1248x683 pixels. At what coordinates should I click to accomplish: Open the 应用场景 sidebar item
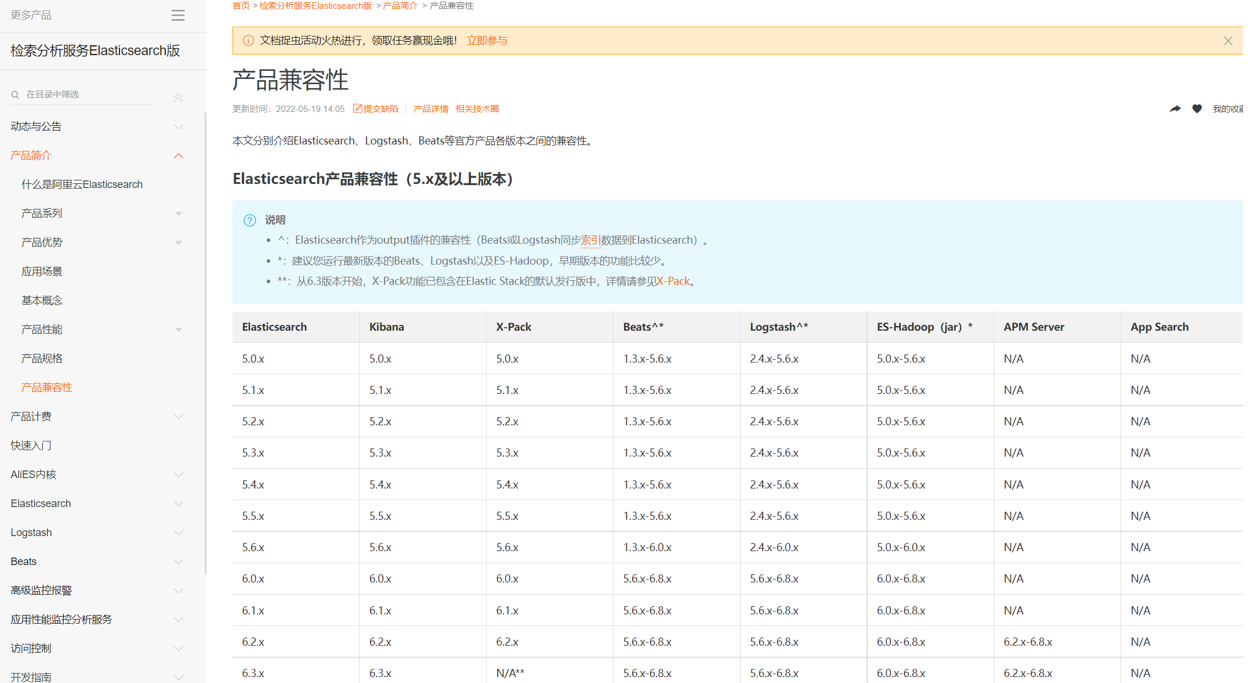point(42,272)
